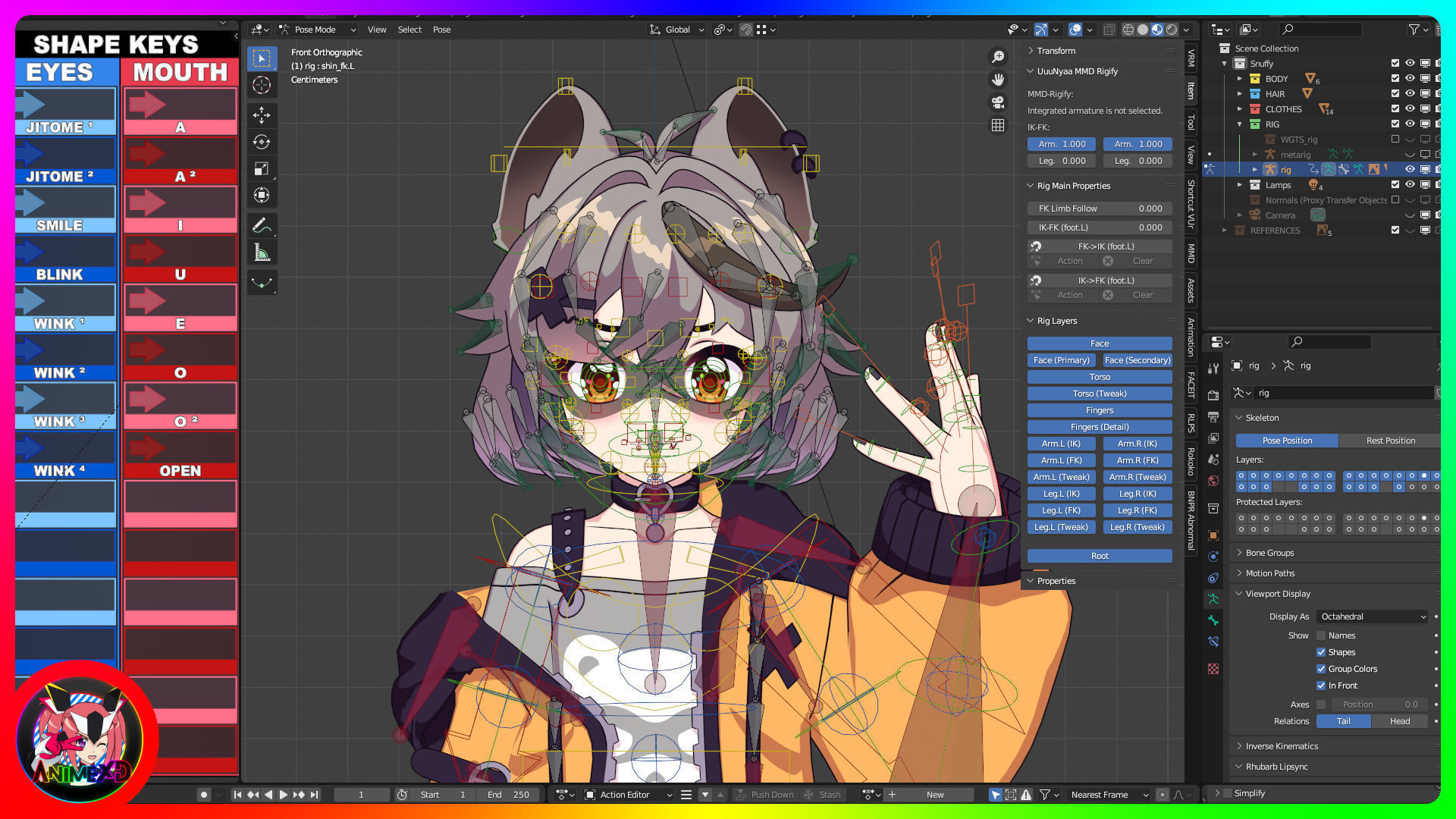Select the Move tool in toolbar
1456x819 pixels.
[262, 115]
